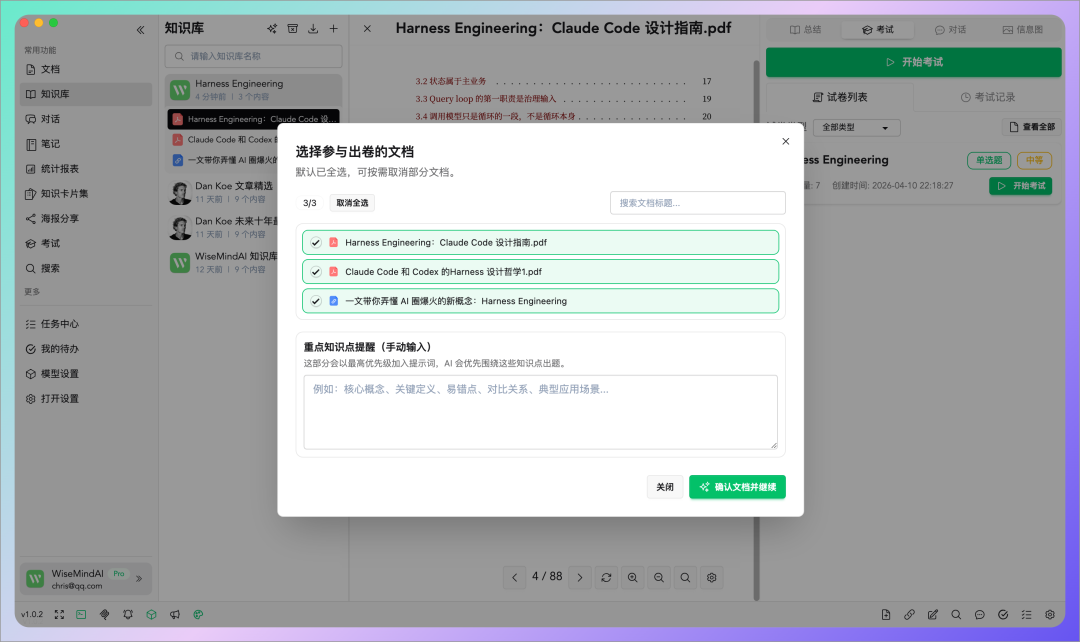Click the 单选题 tag on exam card

[989, 160]
